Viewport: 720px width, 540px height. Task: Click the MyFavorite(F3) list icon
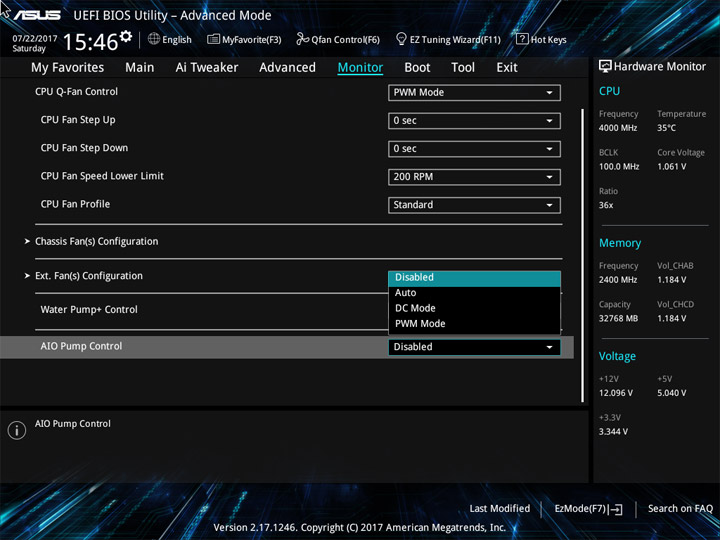213,39
